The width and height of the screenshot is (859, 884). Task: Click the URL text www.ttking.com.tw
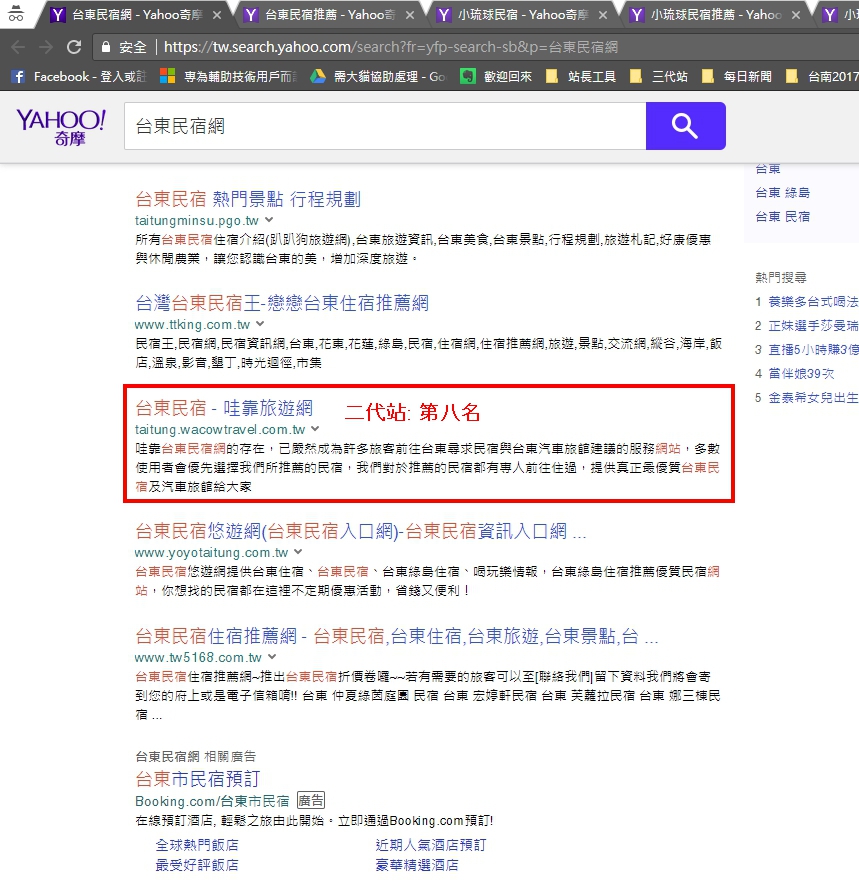coord(192,325)
